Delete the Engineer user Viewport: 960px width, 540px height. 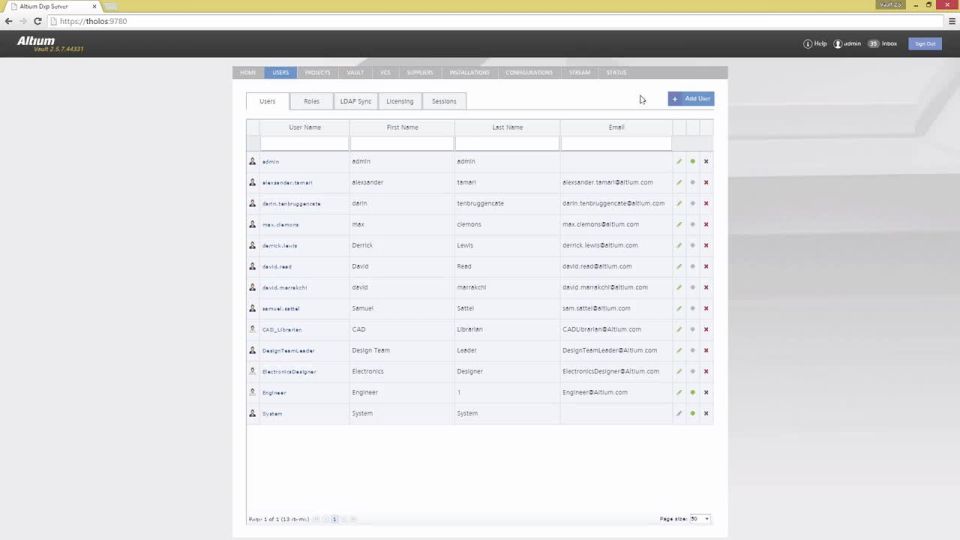tap(706, 392)
